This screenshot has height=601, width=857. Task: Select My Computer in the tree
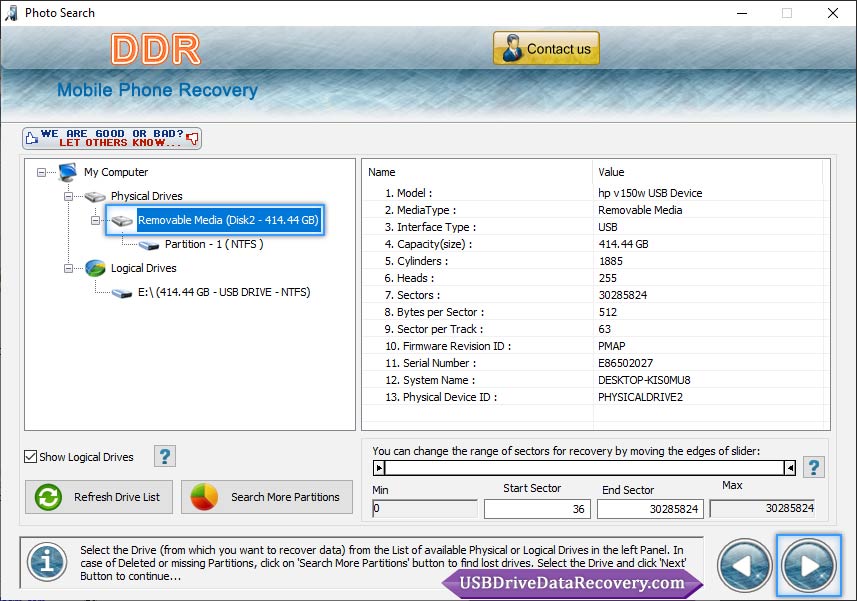tap(116, 172)
